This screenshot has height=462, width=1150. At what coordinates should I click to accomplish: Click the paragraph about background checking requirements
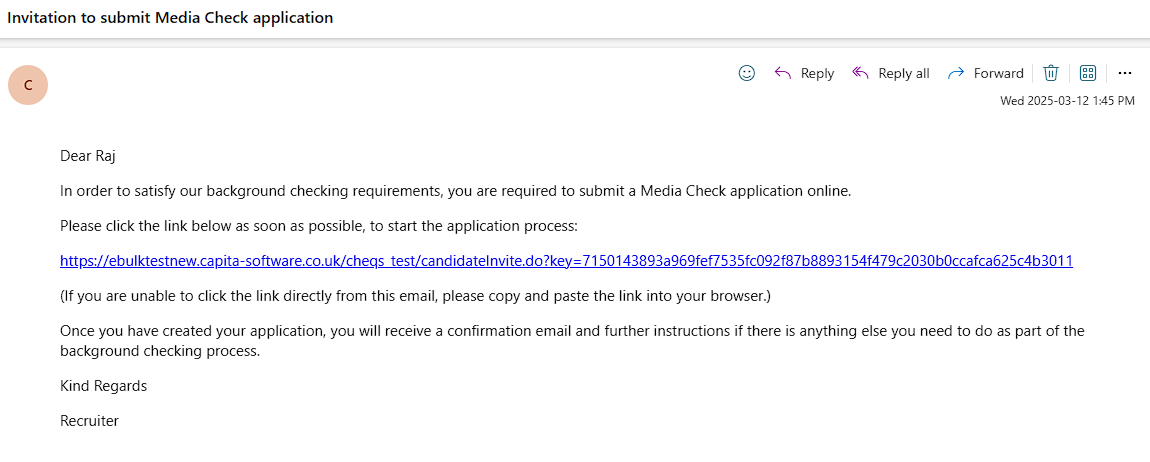coord(455,191)
